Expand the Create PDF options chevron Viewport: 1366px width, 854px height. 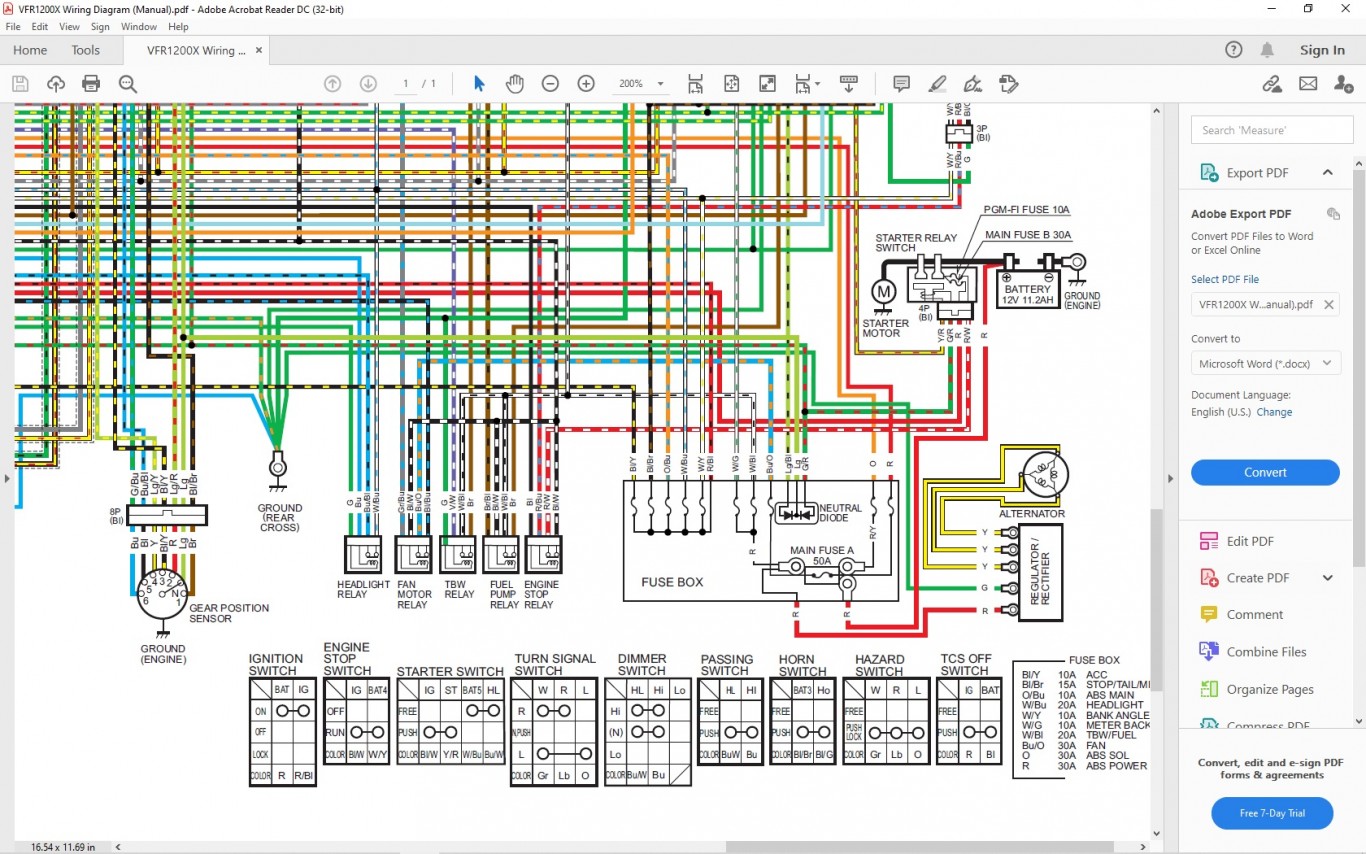1328,577
